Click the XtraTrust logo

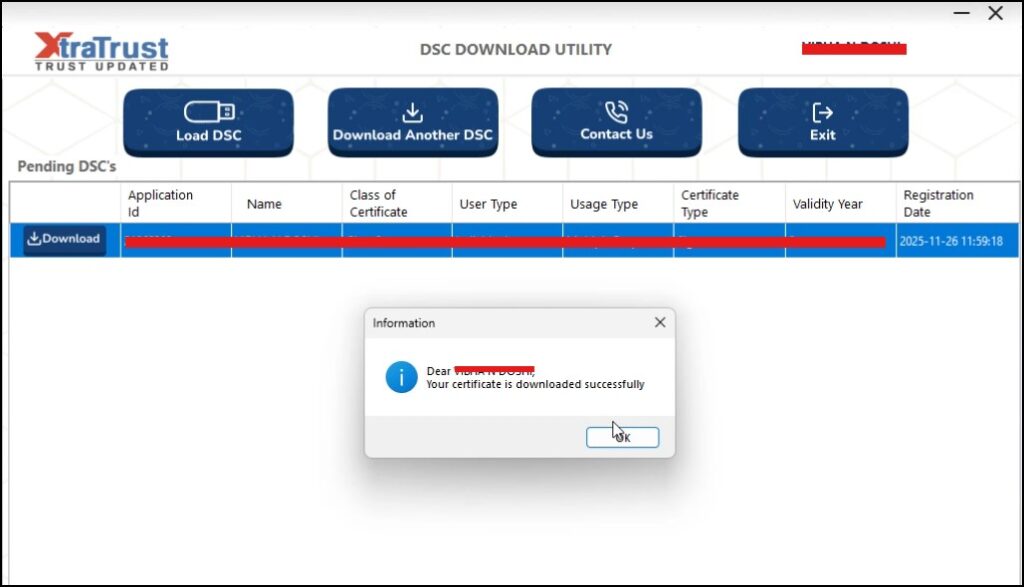101,51
